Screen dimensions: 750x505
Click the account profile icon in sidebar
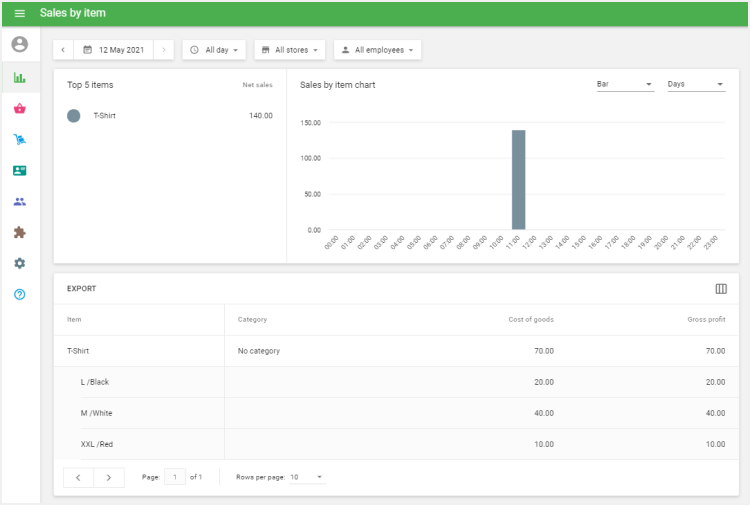(20, 45)
